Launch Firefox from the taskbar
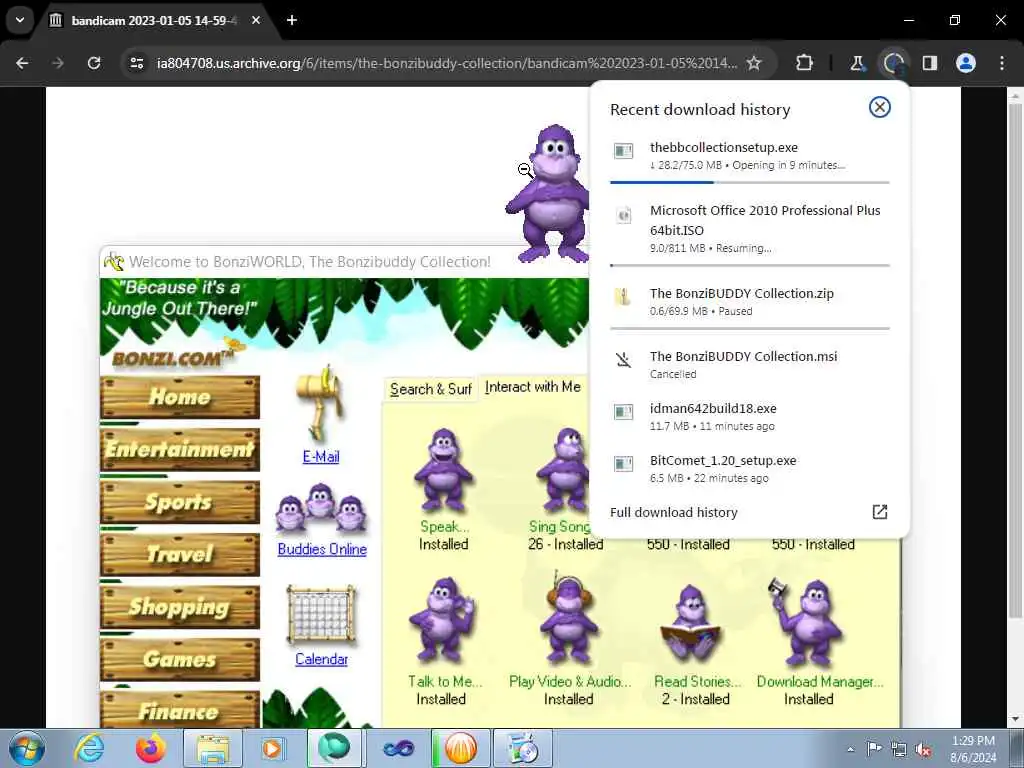1024x768 pixels. 150,748
